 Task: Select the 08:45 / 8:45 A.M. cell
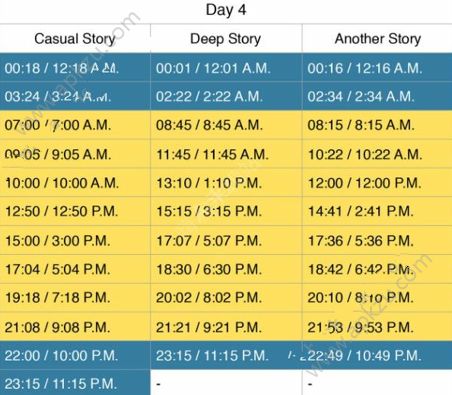click(226, 125)
